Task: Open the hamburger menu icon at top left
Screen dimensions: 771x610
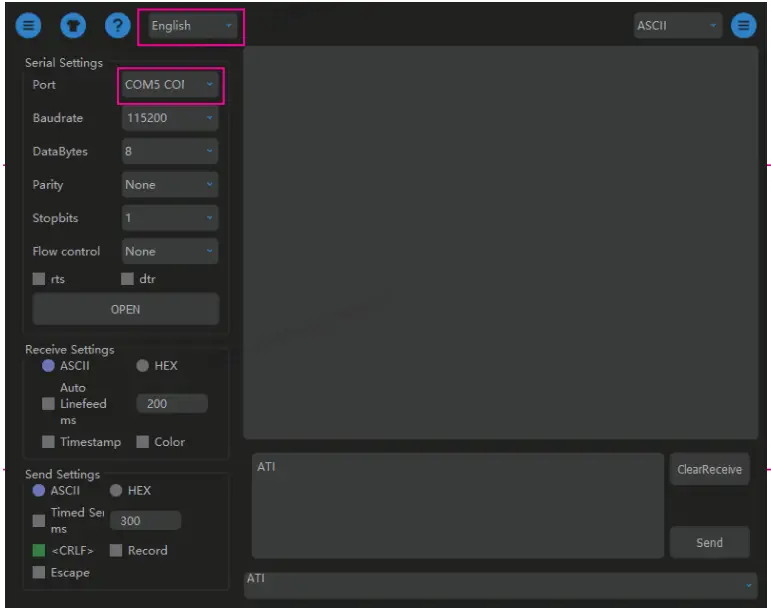Action: pos(28,25)
